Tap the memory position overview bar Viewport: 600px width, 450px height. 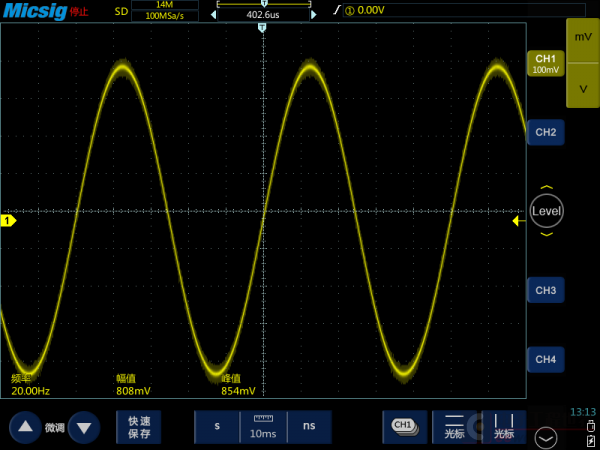[264, 4]
